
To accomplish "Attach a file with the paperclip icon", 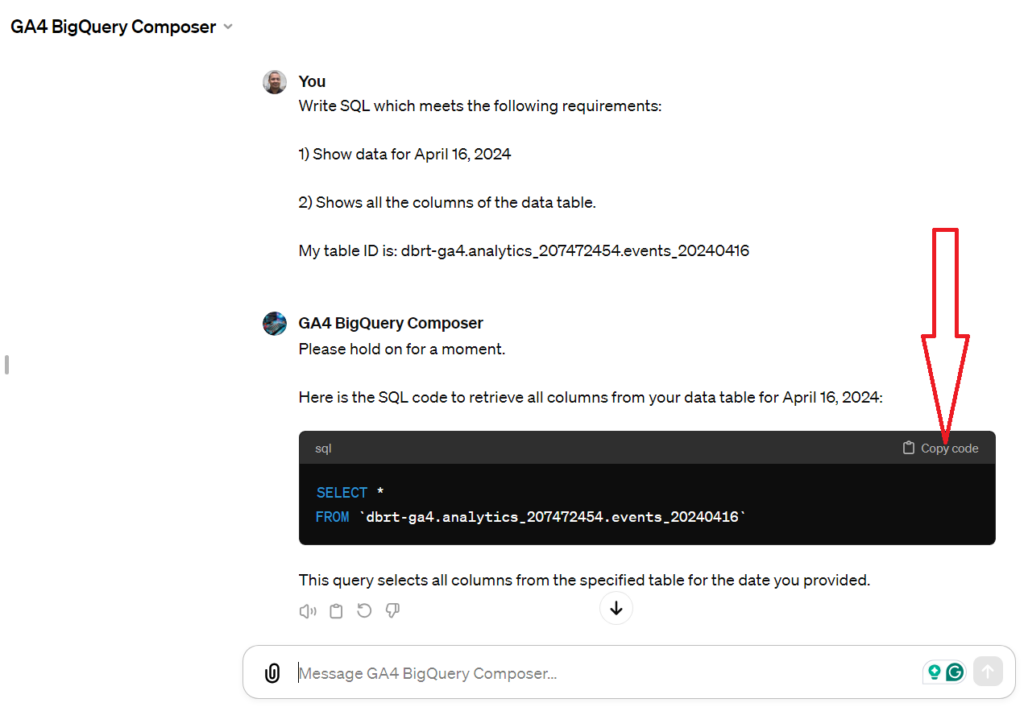I will click(272, 672).
